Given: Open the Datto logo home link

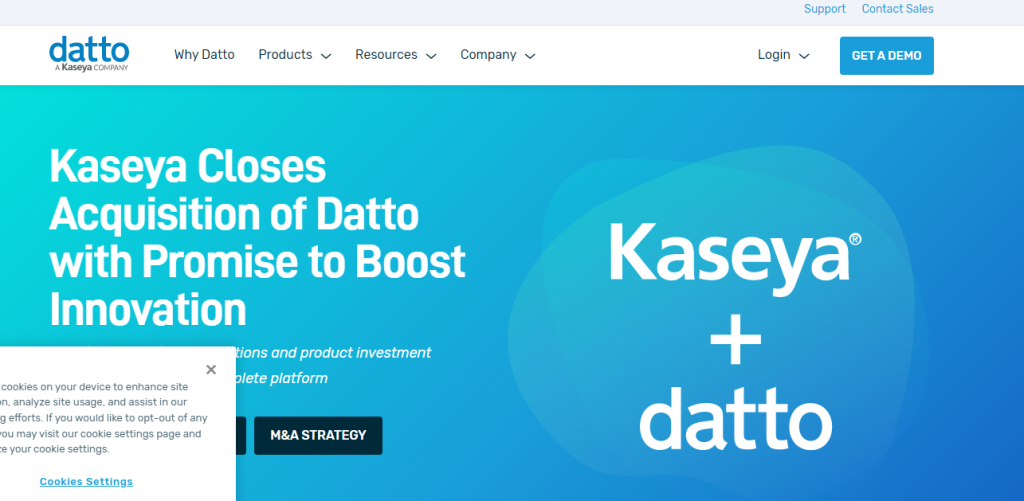Looking at the screenshot, I should (x=89, y=54).
